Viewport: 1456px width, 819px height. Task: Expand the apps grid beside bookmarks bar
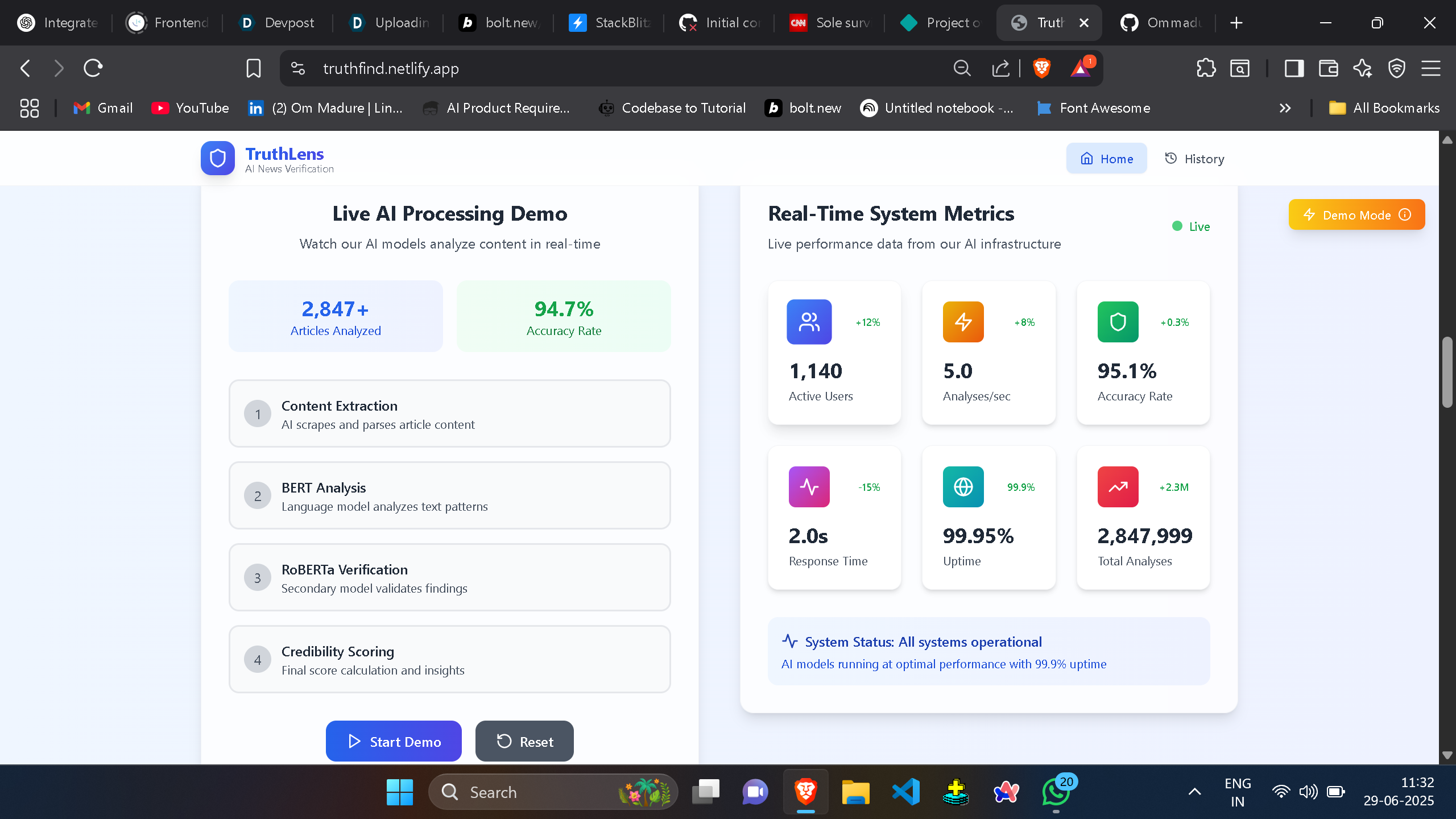pyautogui.click(x=29, y=107)
